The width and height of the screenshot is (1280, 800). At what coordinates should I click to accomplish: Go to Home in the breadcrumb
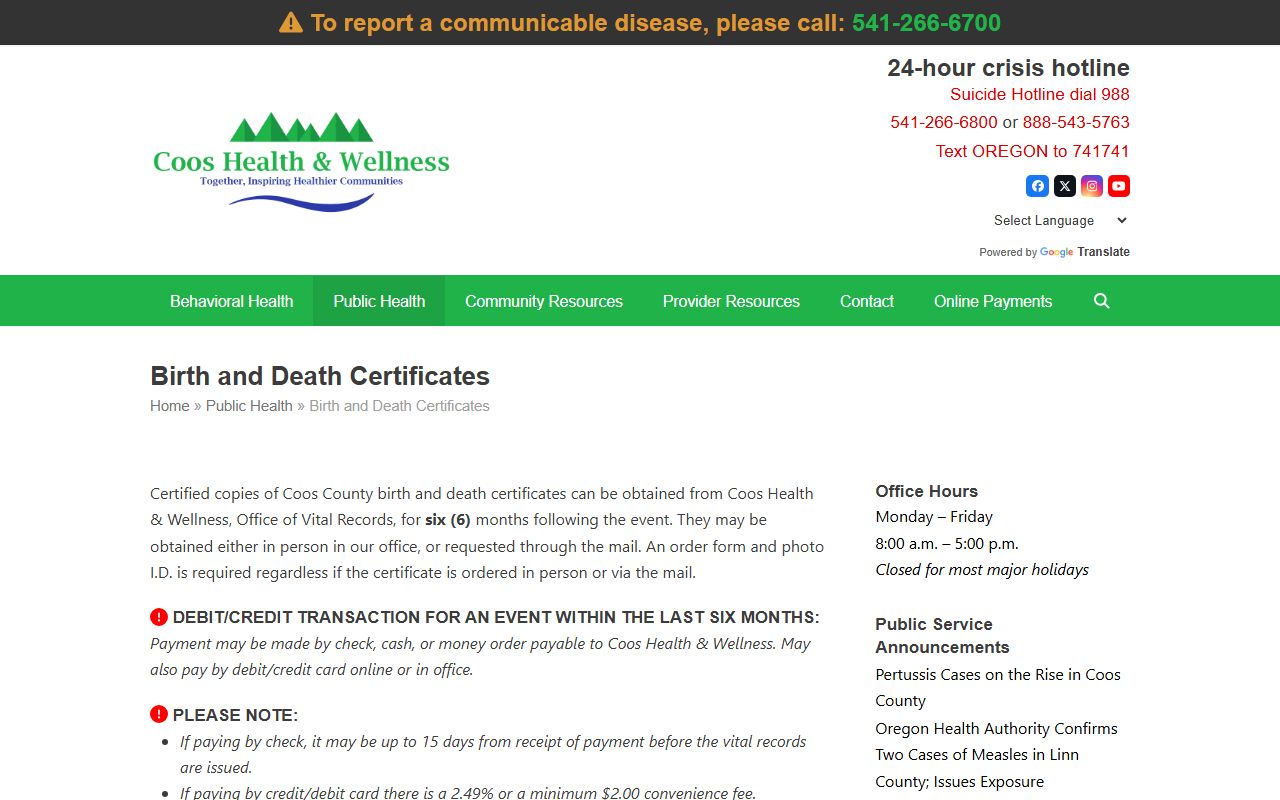[170, 406]
